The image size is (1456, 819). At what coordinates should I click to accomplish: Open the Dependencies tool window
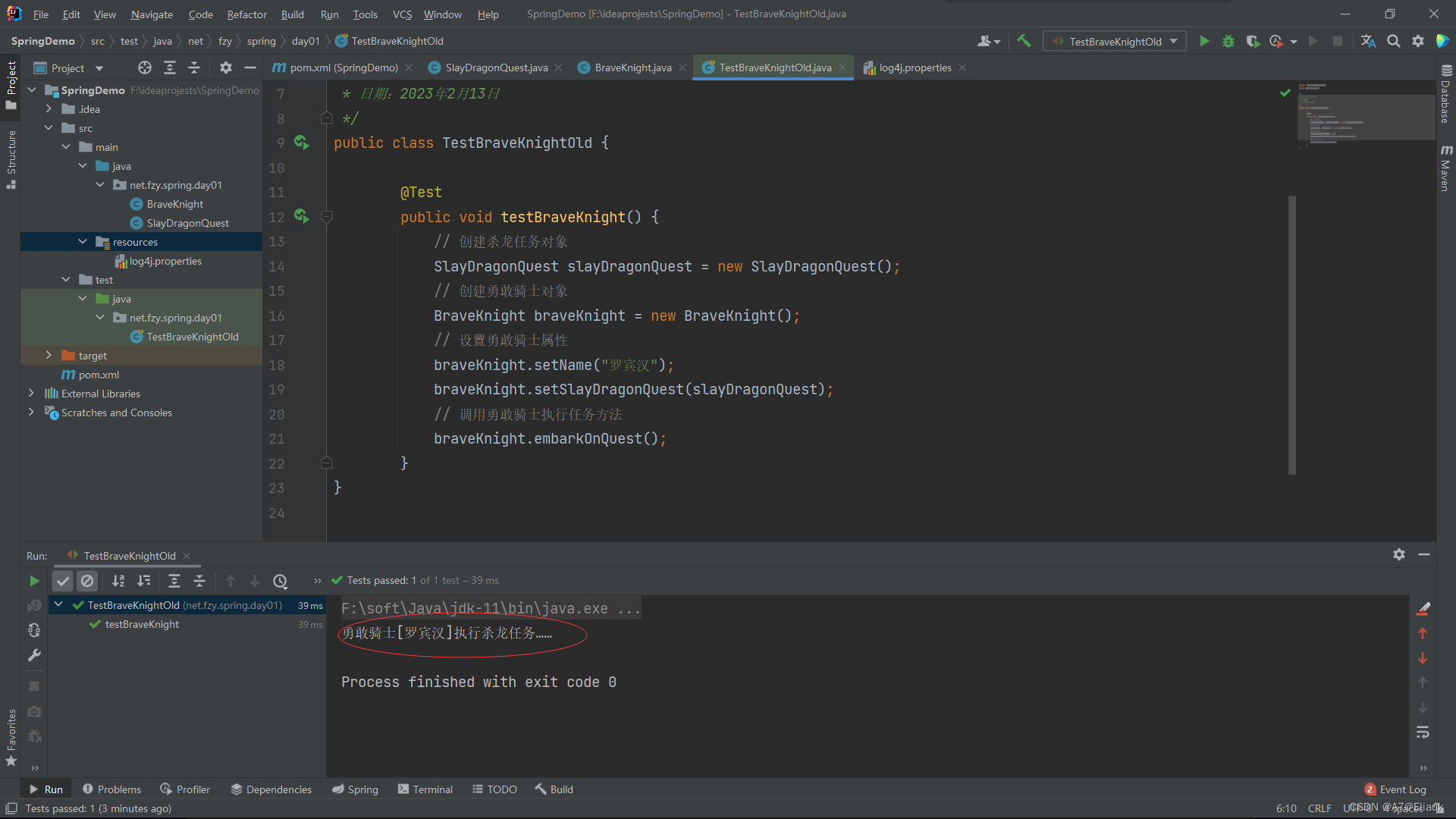click(271, 789)
